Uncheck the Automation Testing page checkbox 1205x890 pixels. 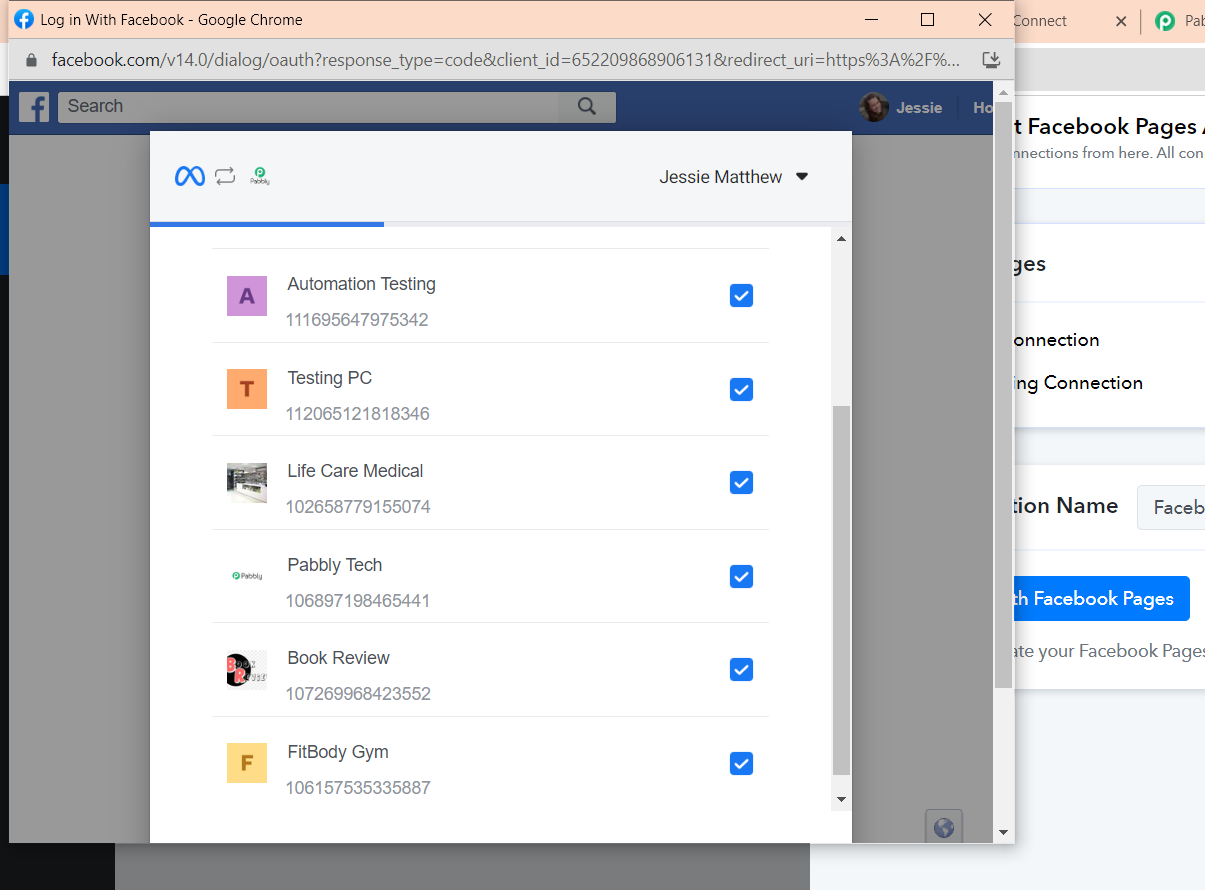pos(741,296)
